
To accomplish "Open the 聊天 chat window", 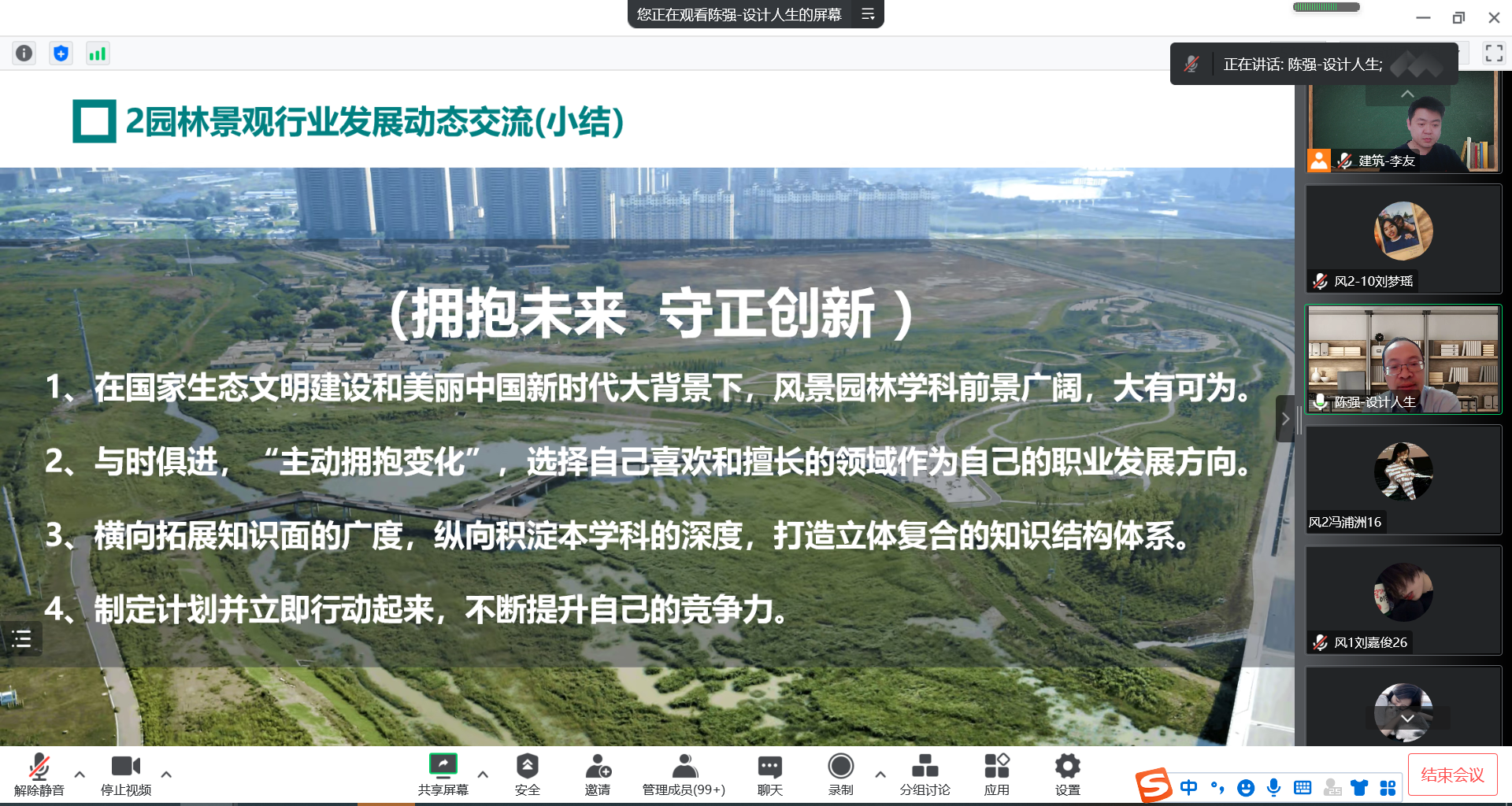I will [769, 775].
